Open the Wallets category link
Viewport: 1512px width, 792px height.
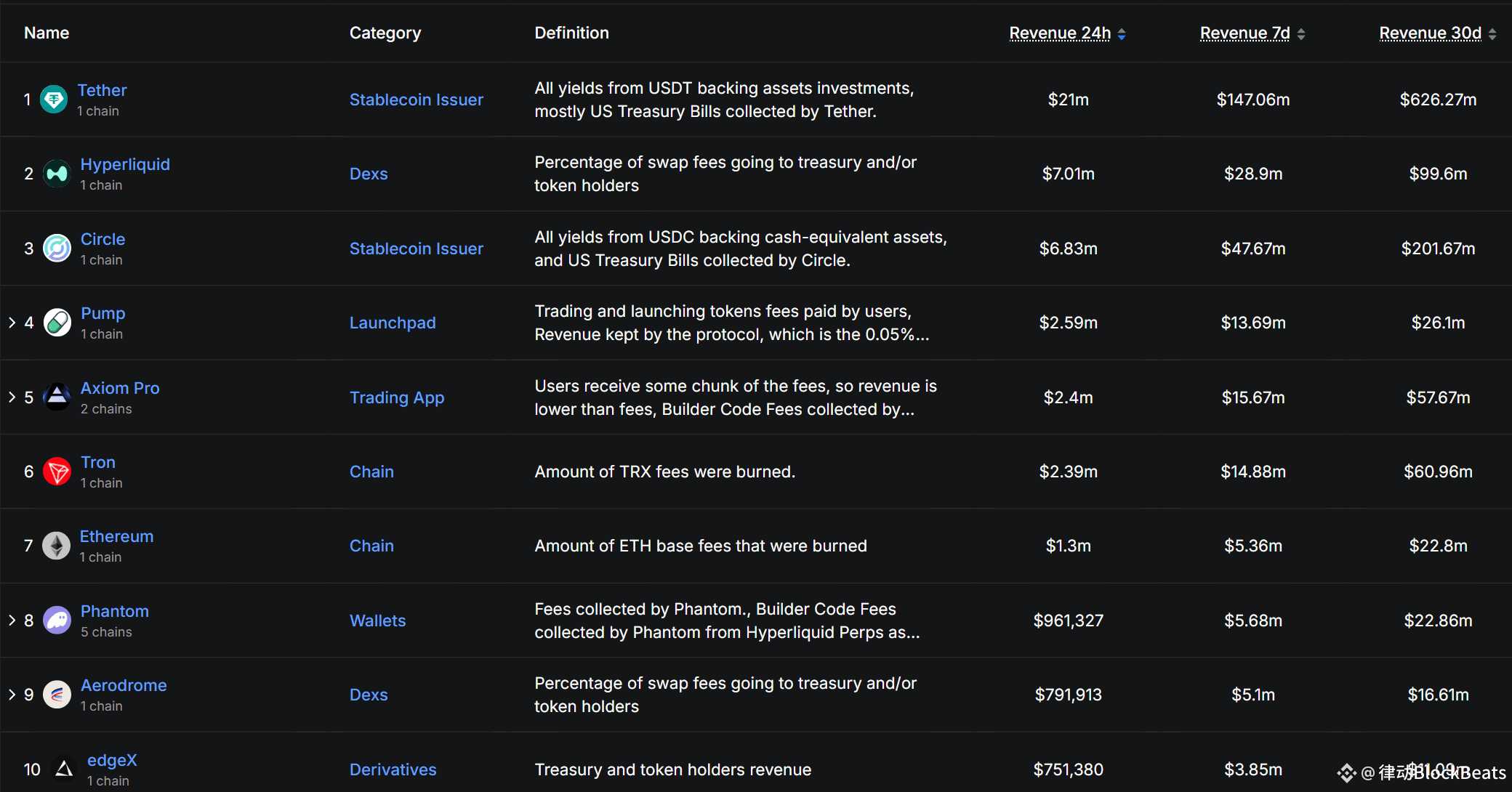[x=377, y=621]
